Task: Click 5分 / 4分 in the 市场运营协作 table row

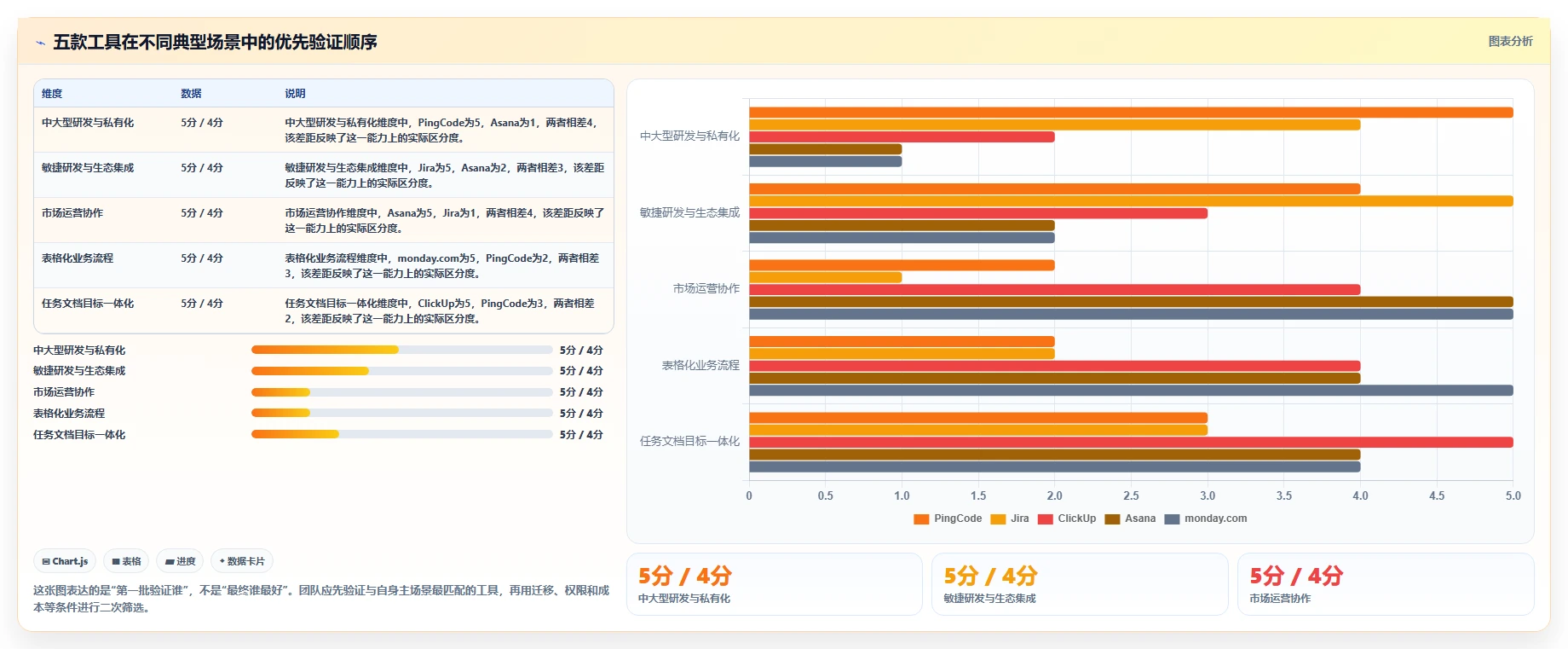Action: (x=202, y=213)
